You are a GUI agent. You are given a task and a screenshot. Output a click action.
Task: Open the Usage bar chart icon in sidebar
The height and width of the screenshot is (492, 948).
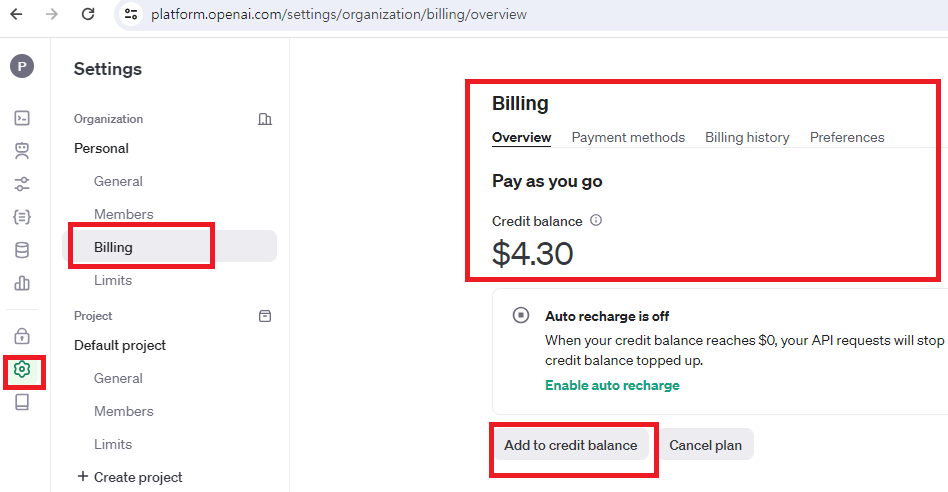22,283
